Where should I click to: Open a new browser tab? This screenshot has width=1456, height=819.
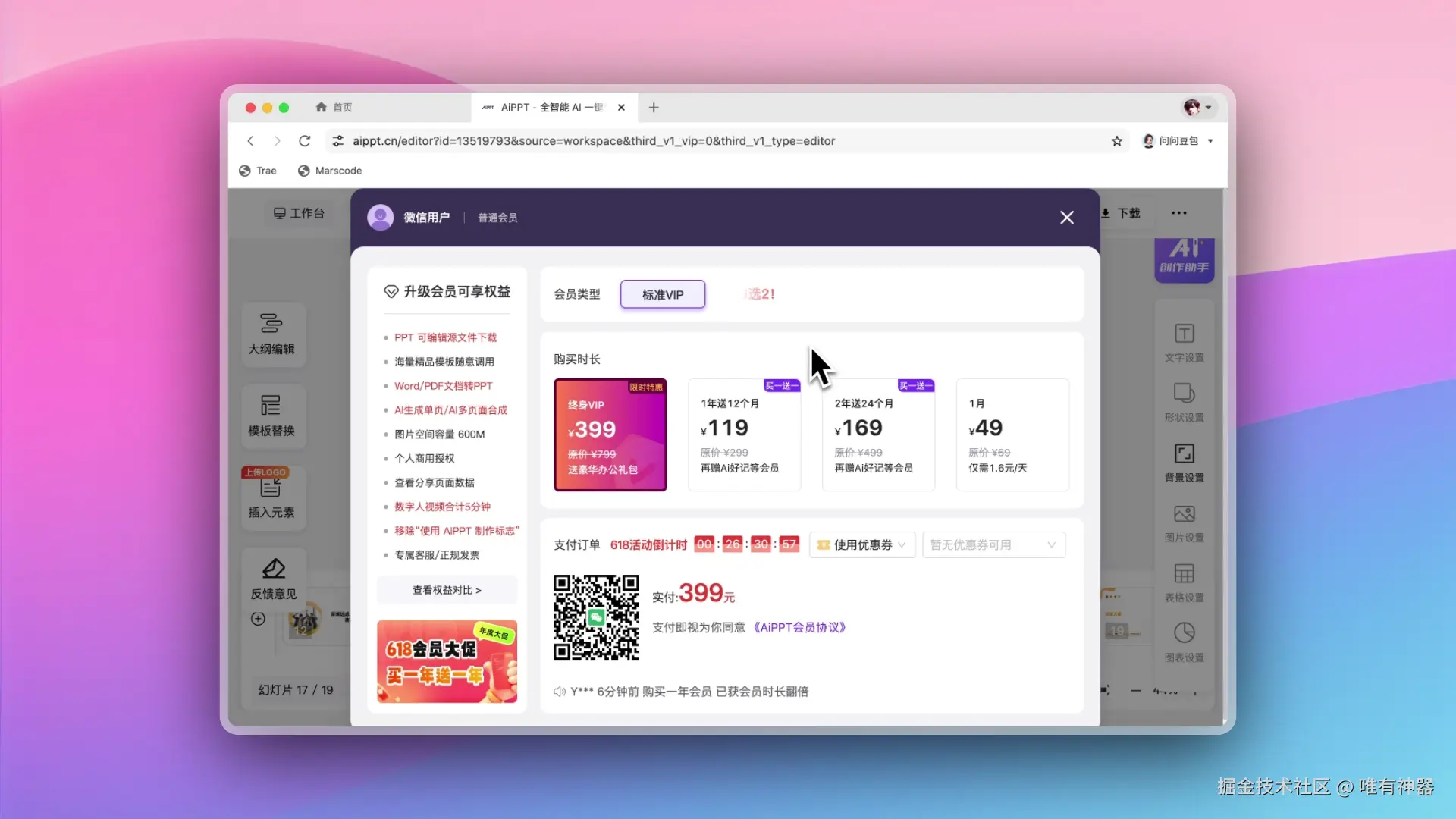[x=654, y=108]
